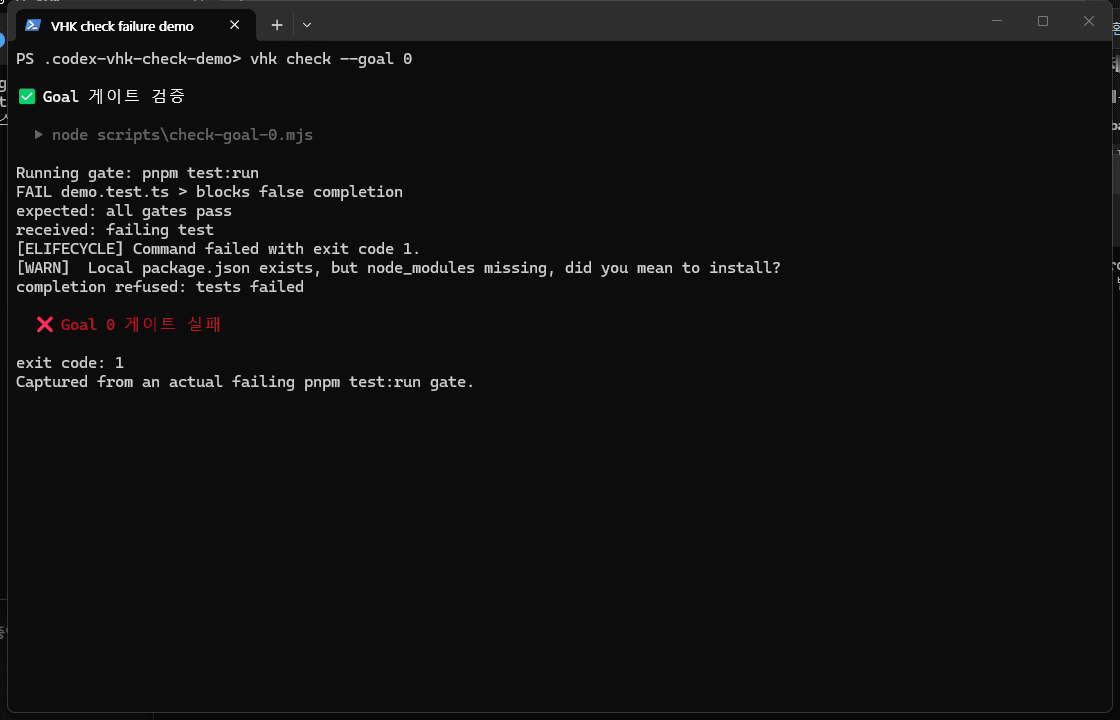The image size is (1120, 720).
Task: Click the Goal 0 게이트 실패 red text
Action: click(x=141, y=324)
